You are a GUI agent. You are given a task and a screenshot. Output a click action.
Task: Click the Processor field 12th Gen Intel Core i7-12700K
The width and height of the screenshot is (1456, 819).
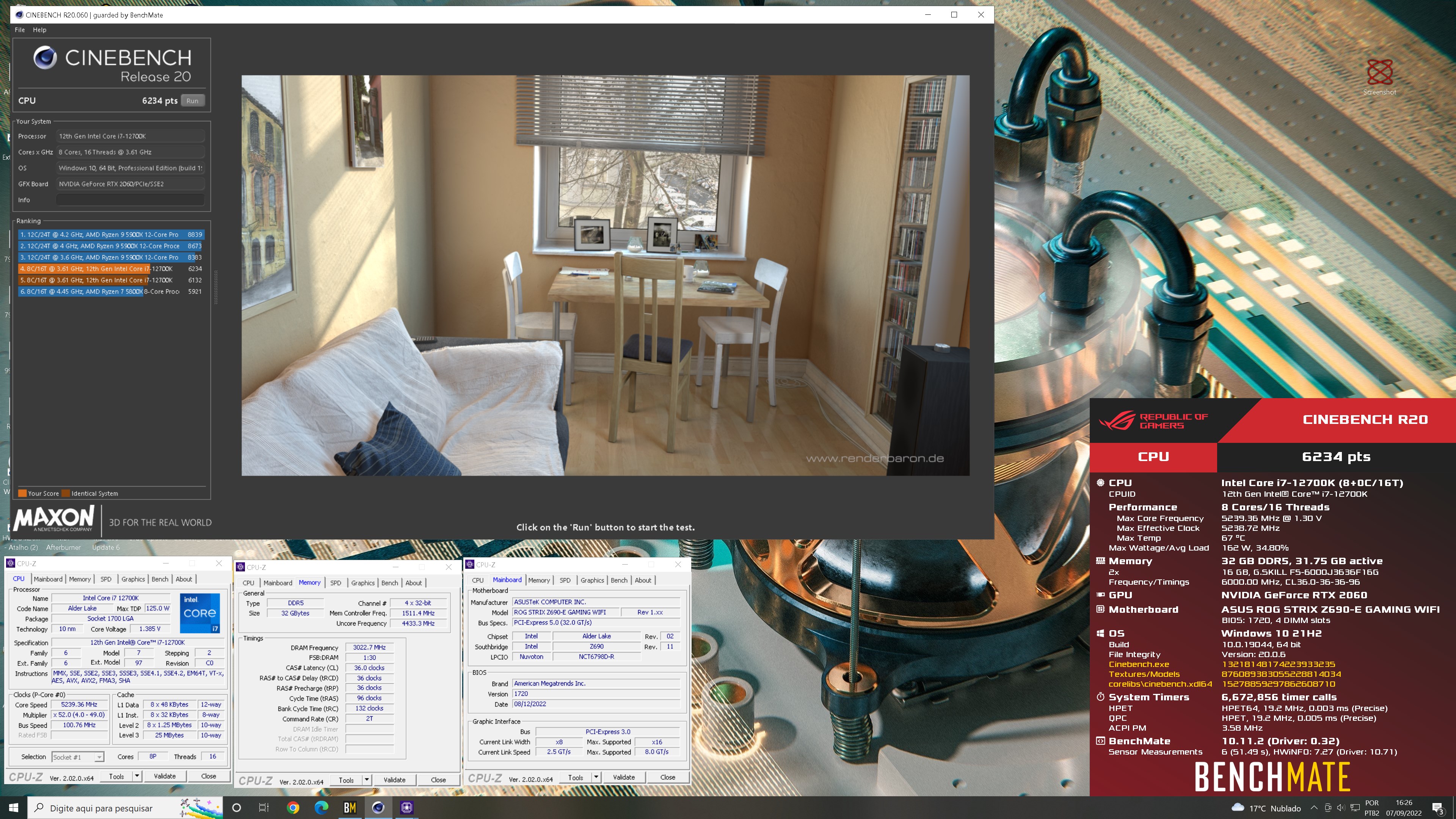130,136
